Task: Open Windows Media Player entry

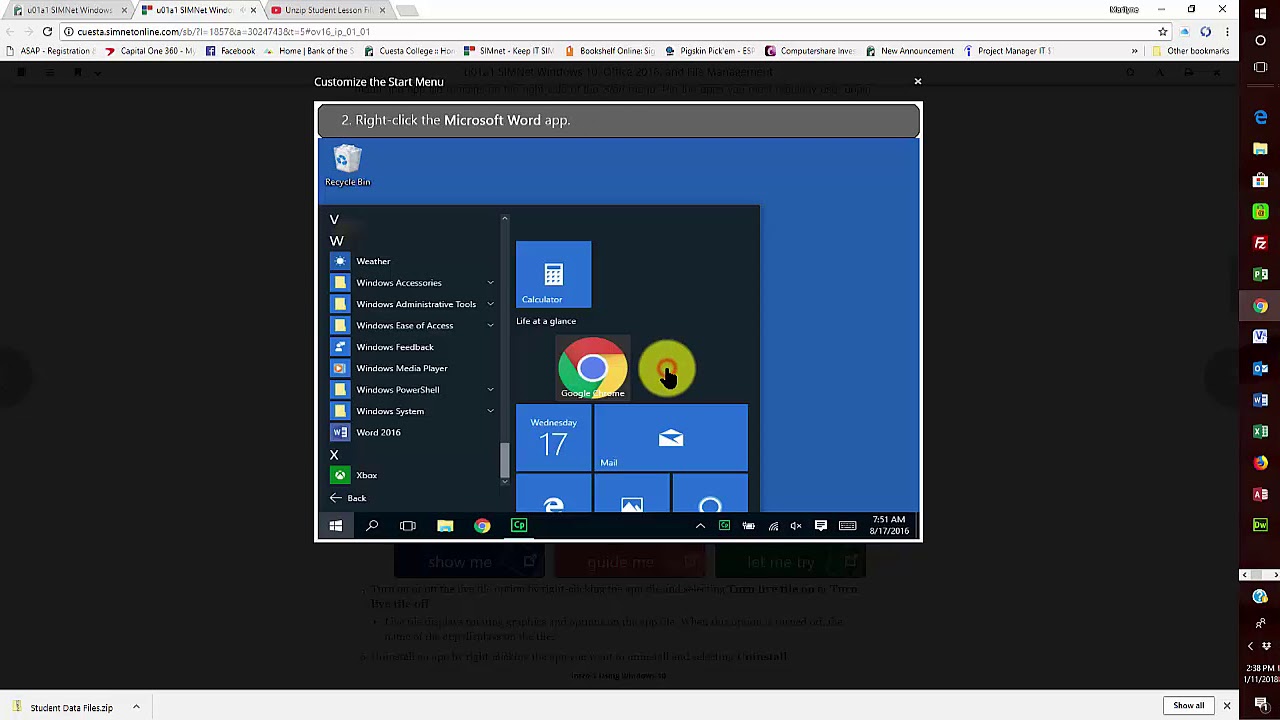Action: point(401,368)
